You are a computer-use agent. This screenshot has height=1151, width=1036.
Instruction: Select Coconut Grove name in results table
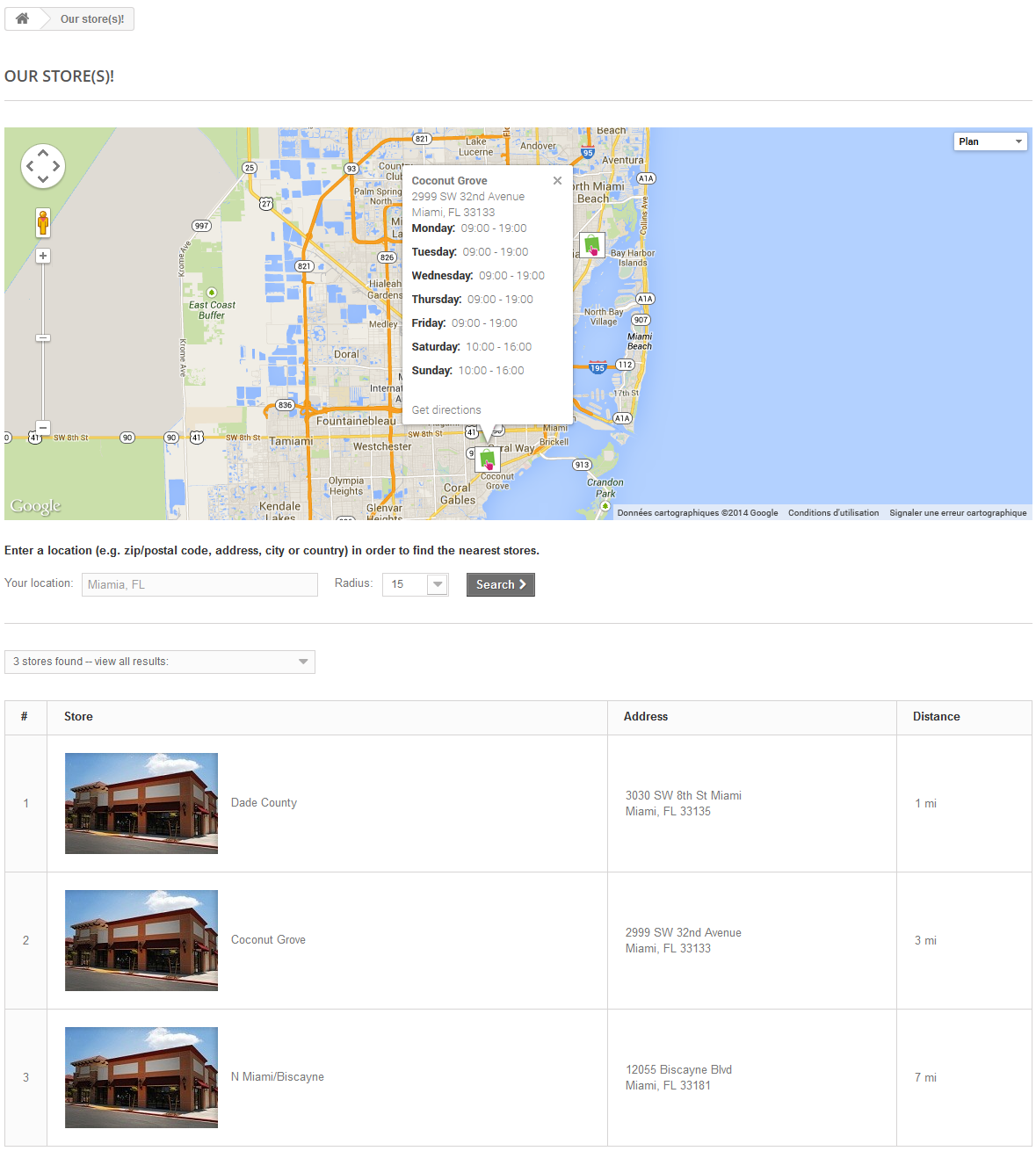(268, 939)
